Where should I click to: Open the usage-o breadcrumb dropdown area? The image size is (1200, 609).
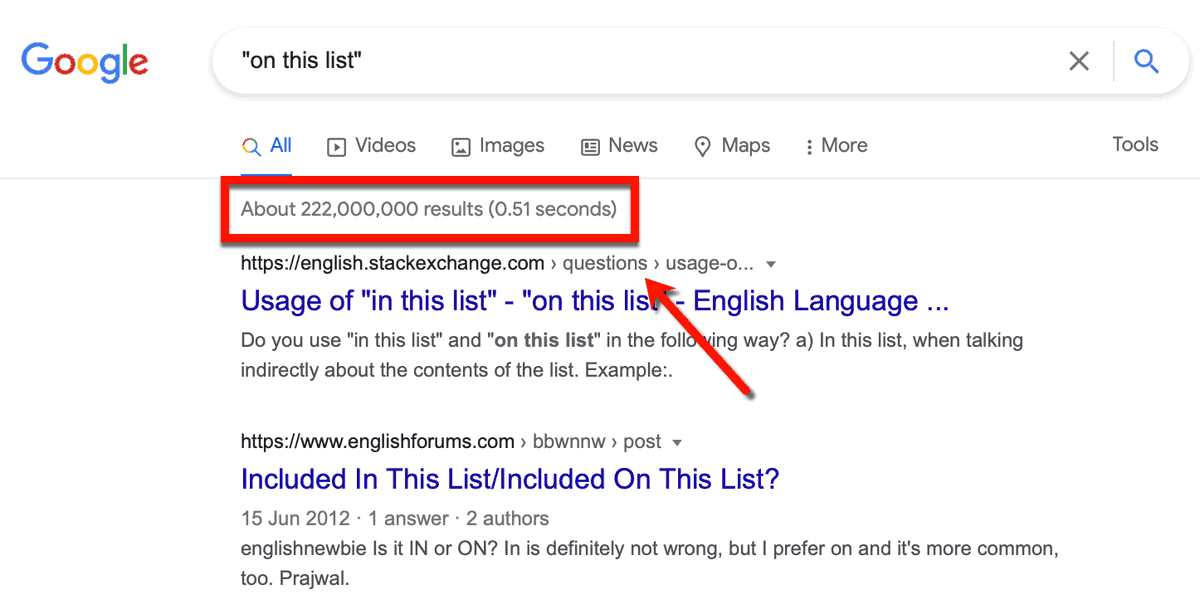pos(710,263)
